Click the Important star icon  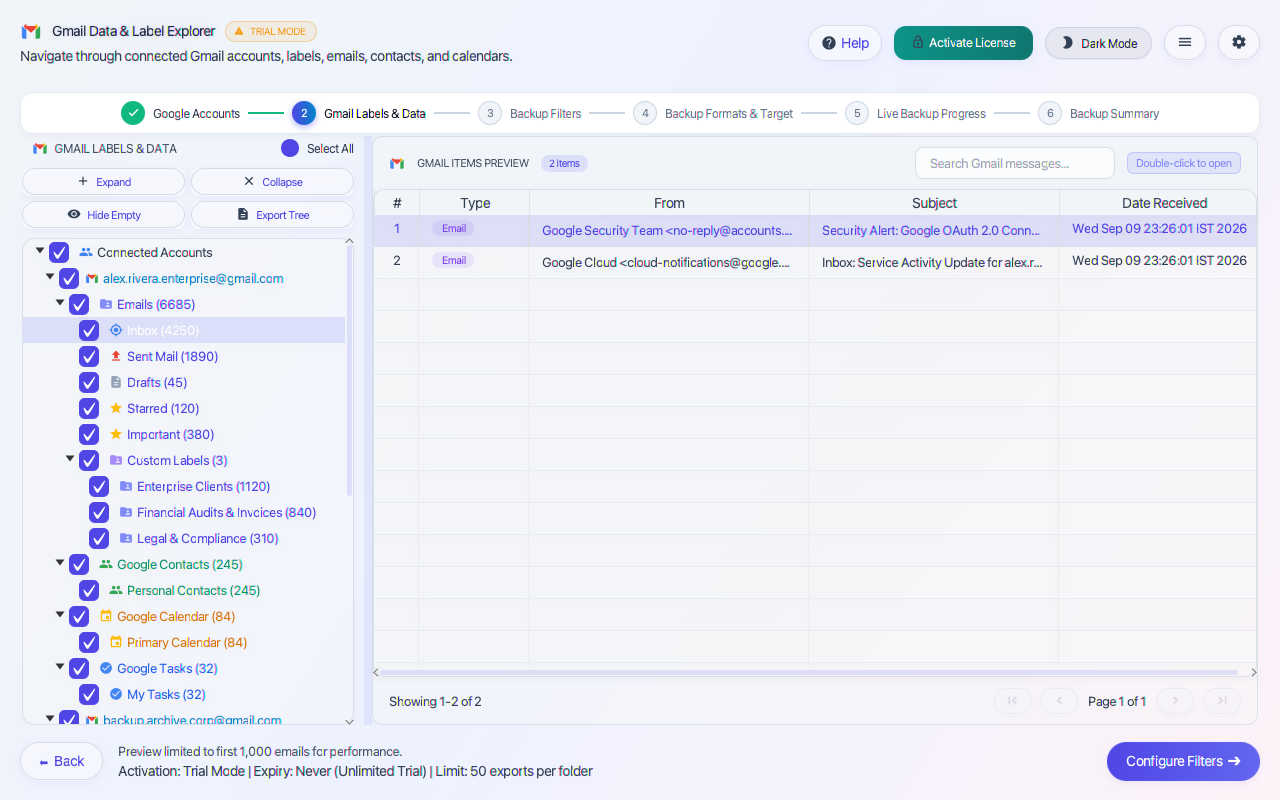115,434
